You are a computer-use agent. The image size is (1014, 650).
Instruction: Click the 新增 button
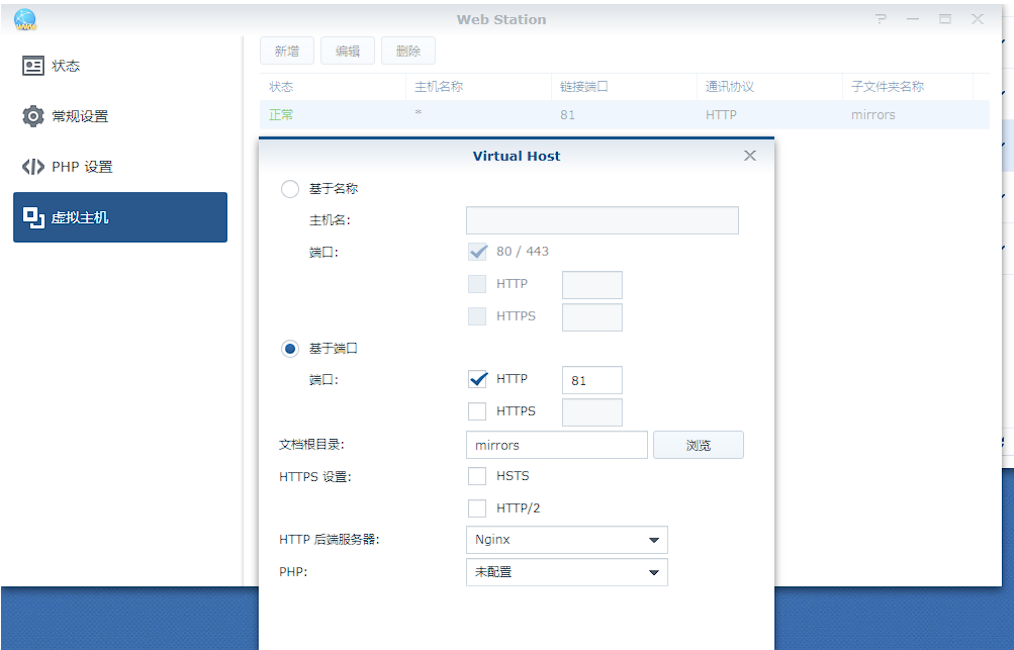click(287, 50)
